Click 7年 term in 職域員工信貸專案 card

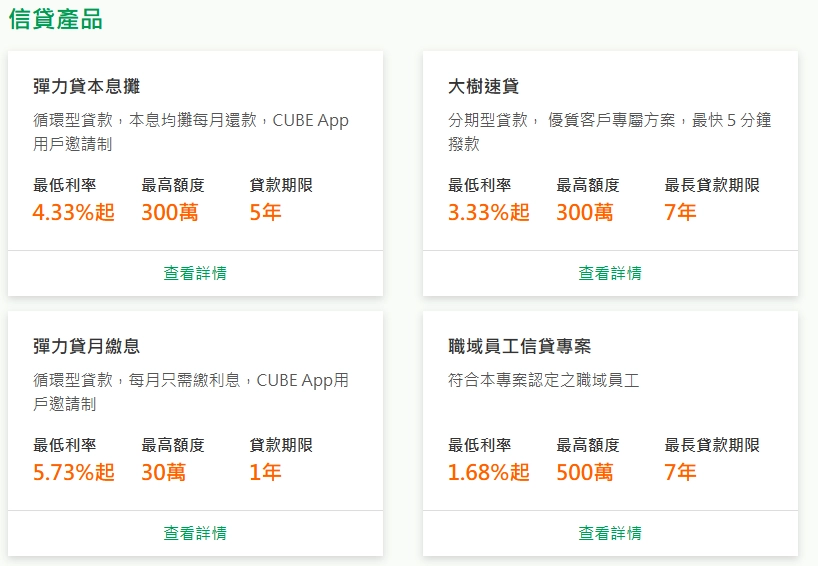tap(680, 472)
